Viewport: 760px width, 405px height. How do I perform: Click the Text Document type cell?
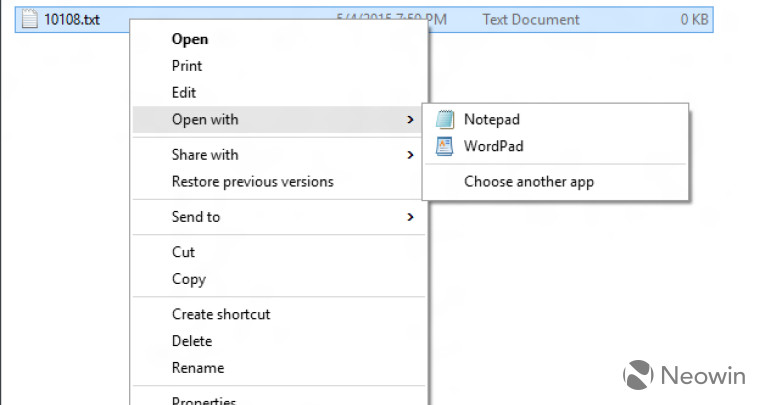531,20
